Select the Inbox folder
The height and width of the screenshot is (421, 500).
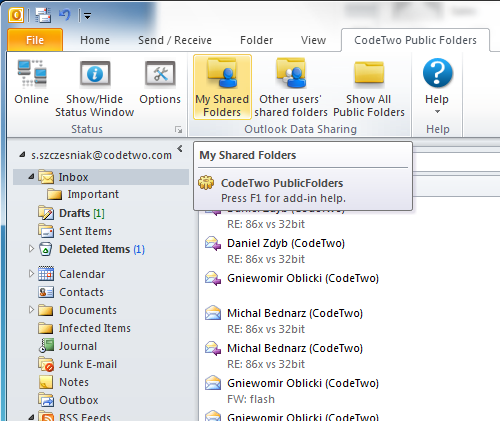pyautogui.click(x=101, y=177)
